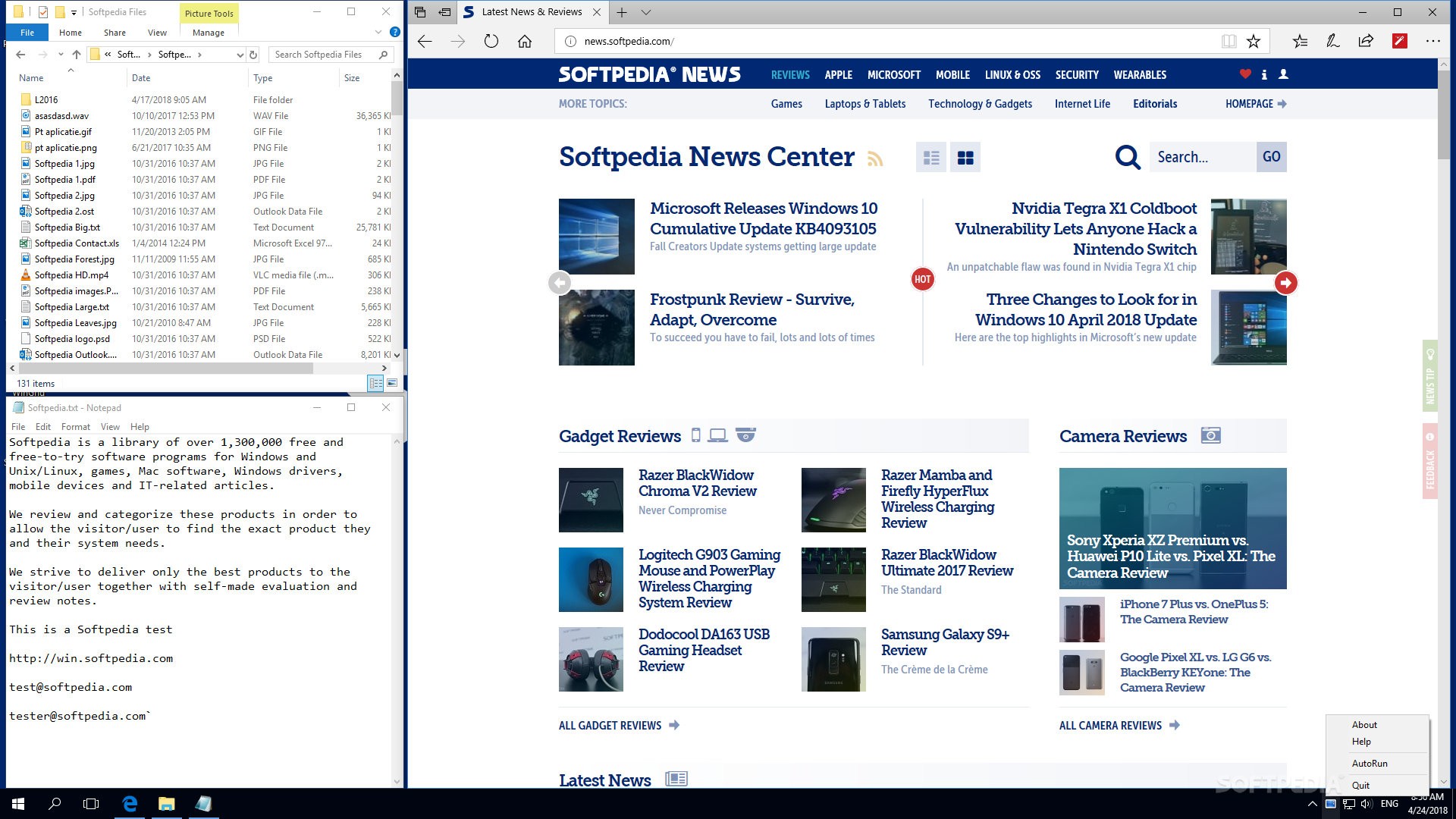This screenshot has height=819, width=1456.
Task: Show hidden system tray icons chevron
Action: (x=1312, y=804)
